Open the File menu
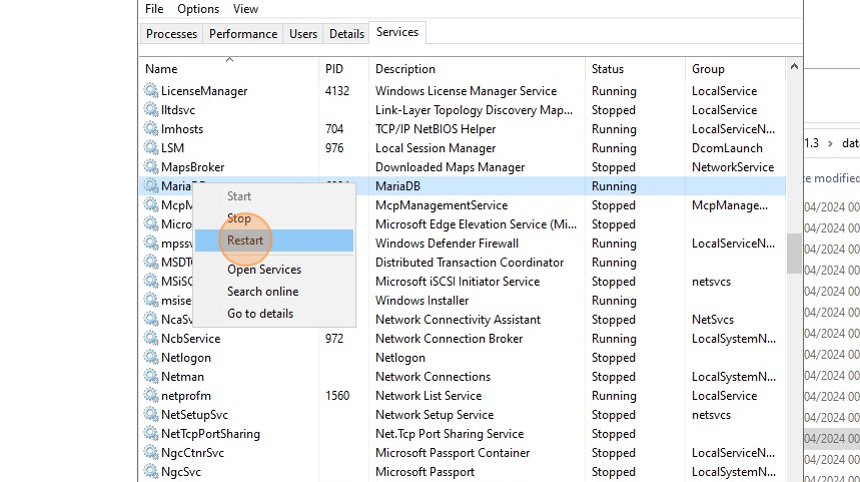Viewport: 860px width, 482px height. click(x=154, y=9)
